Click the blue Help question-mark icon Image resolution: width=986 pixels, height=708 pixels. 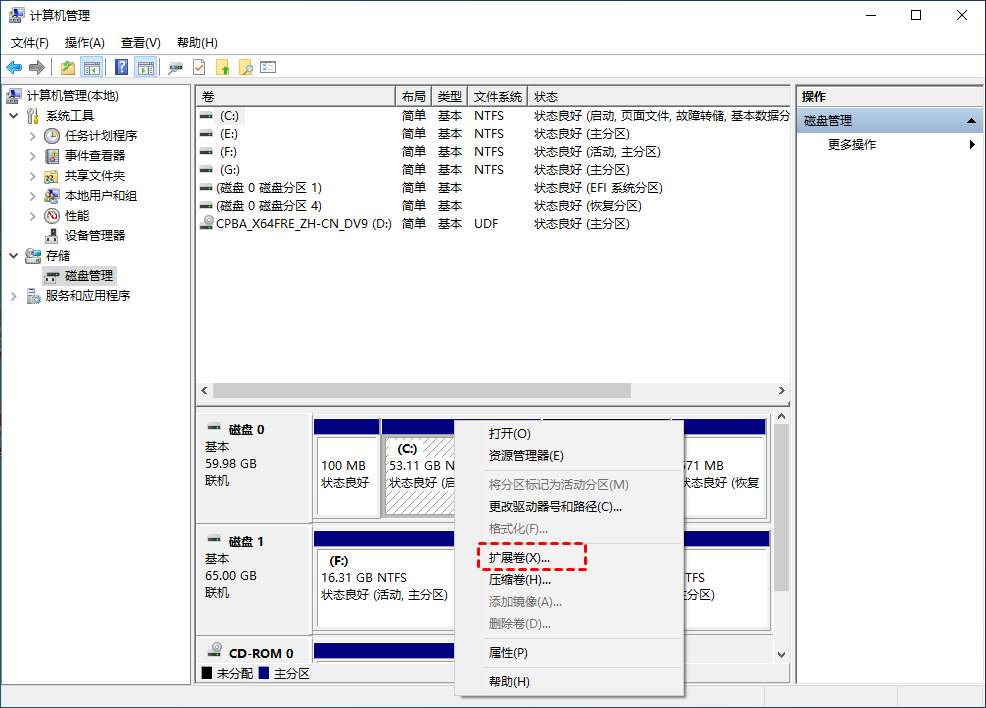pos(121,67)
